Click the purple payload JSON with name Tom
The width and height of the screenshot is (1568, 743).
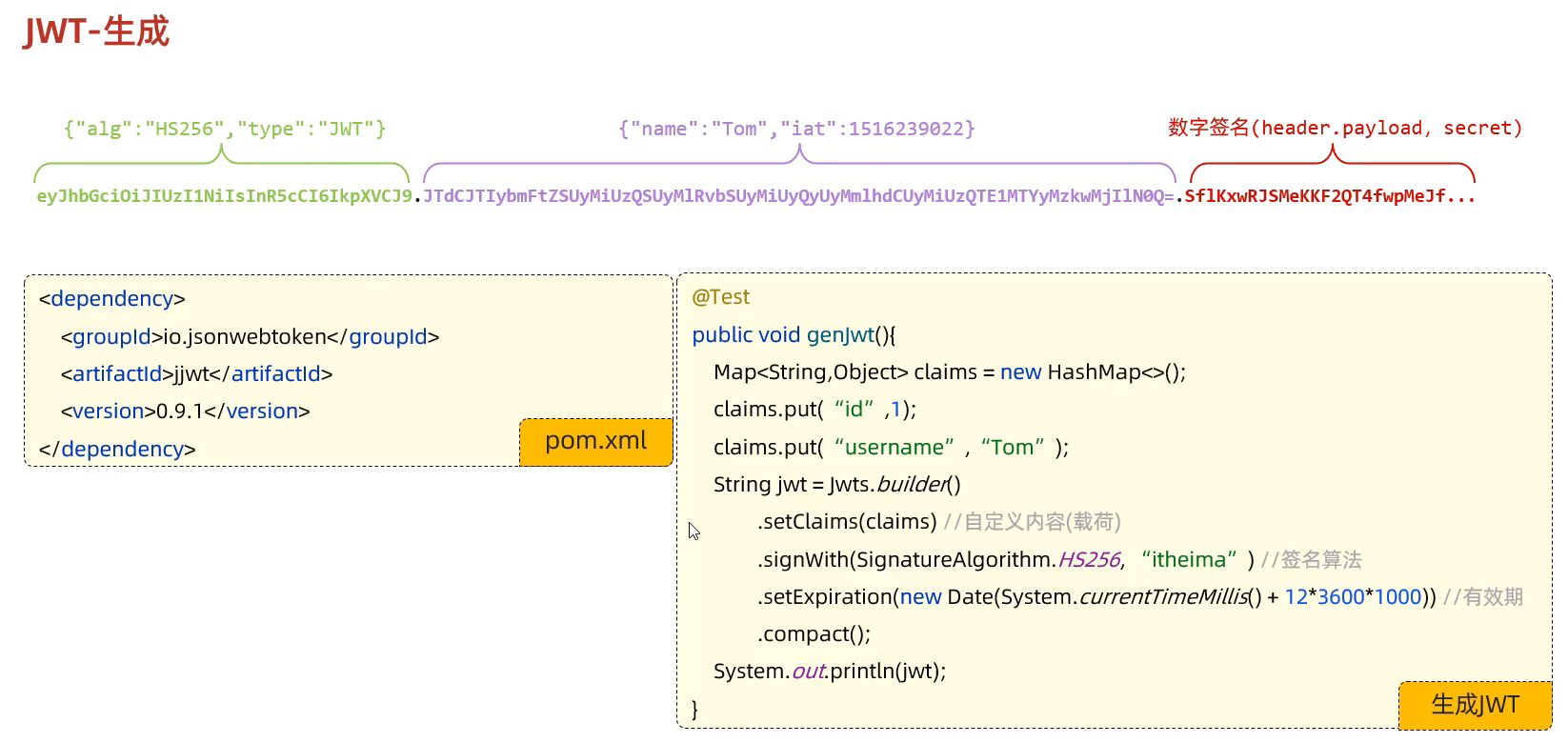(x=796, y=129)
